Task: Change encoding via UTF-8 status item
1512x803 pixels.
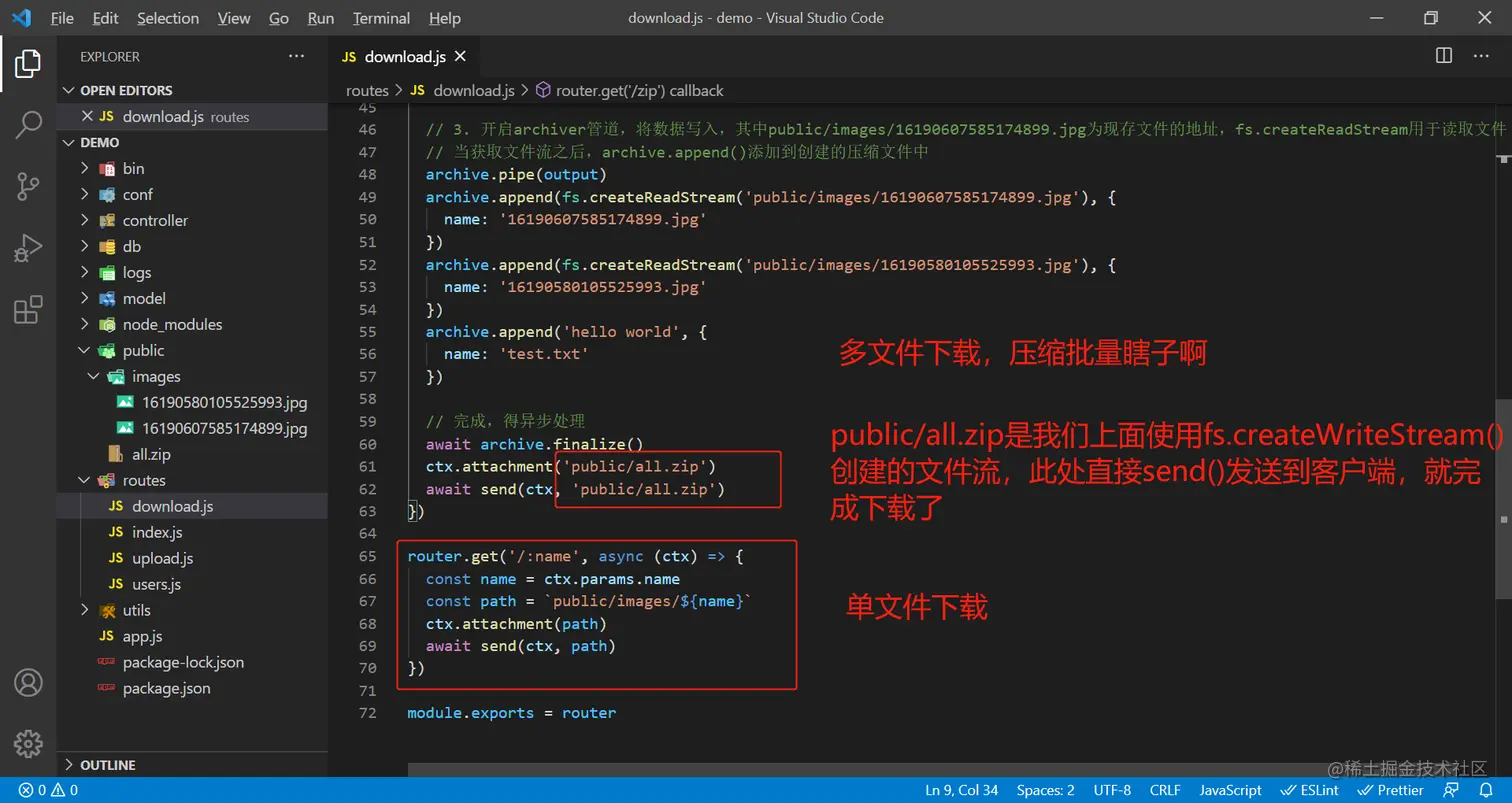Action: (1112, 790)
